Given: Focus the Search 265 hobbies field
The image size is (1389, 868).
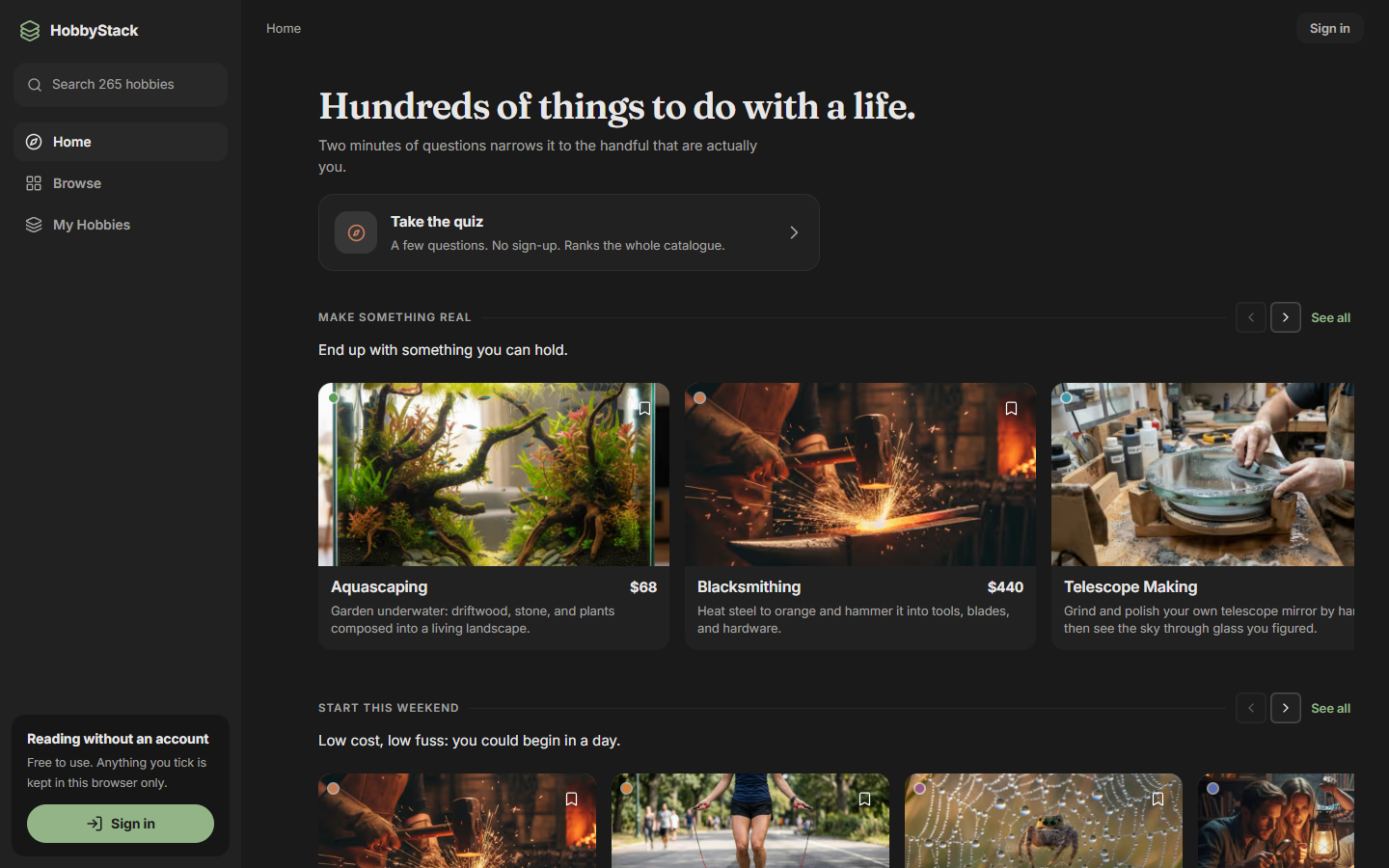Looking at the screenshot, I should pos(121,85).
